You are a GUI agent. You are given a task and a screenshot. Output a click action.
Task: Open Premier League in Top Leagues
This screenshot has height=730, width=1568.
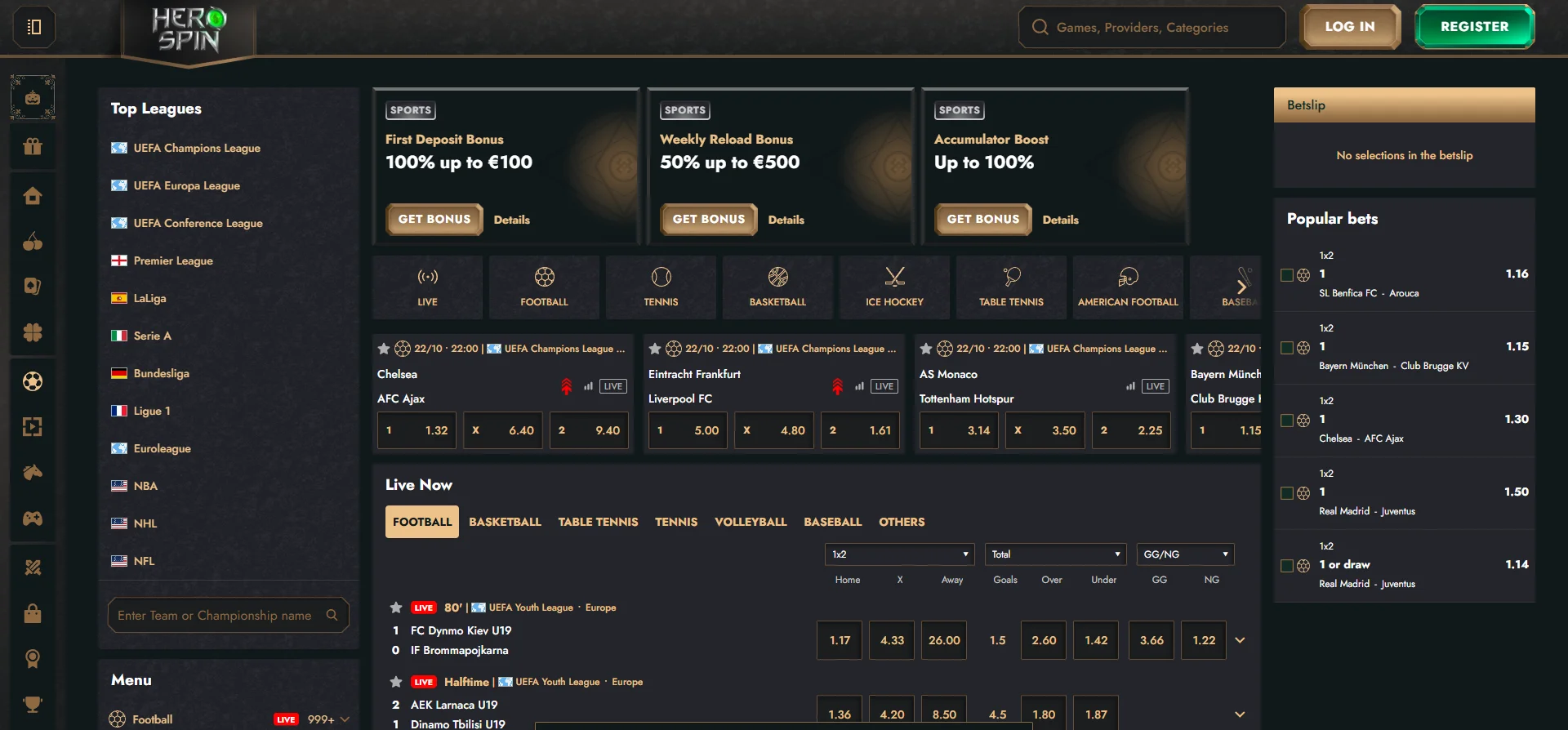(173, 260)
